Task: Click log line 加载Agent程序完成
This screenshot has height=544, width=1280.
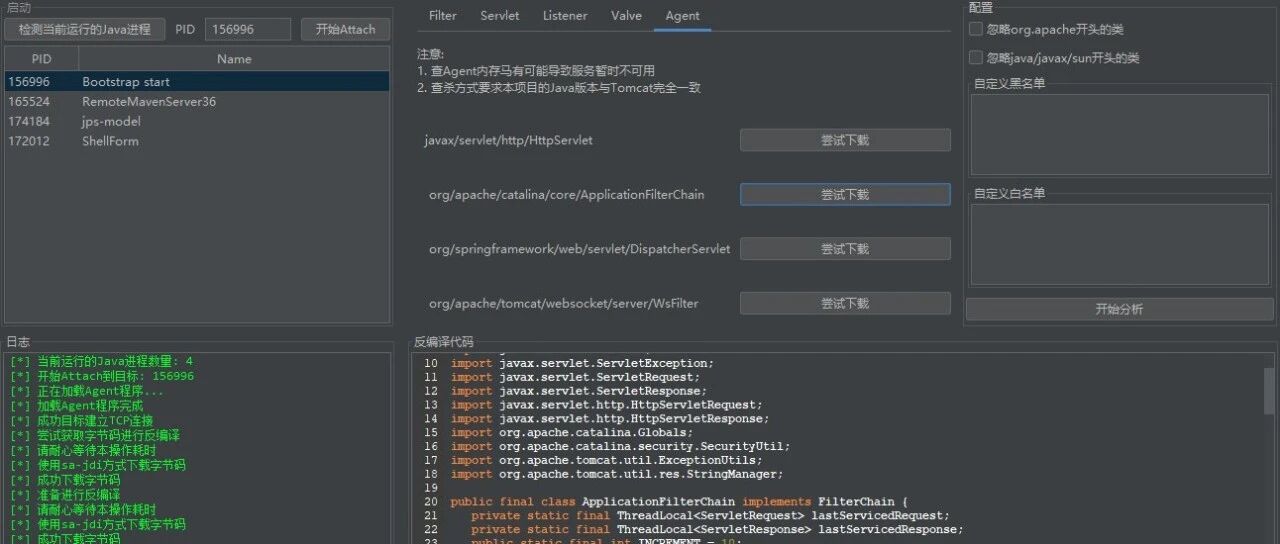Action: coord(77,406)
